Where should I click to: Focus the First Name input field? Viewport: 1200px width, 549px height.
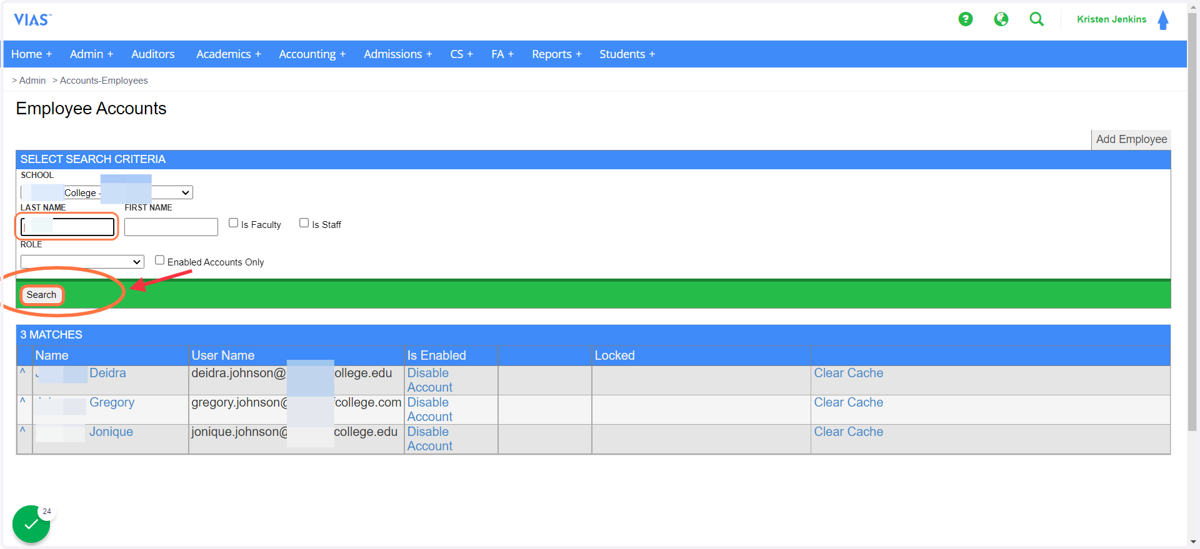(171, 227)
